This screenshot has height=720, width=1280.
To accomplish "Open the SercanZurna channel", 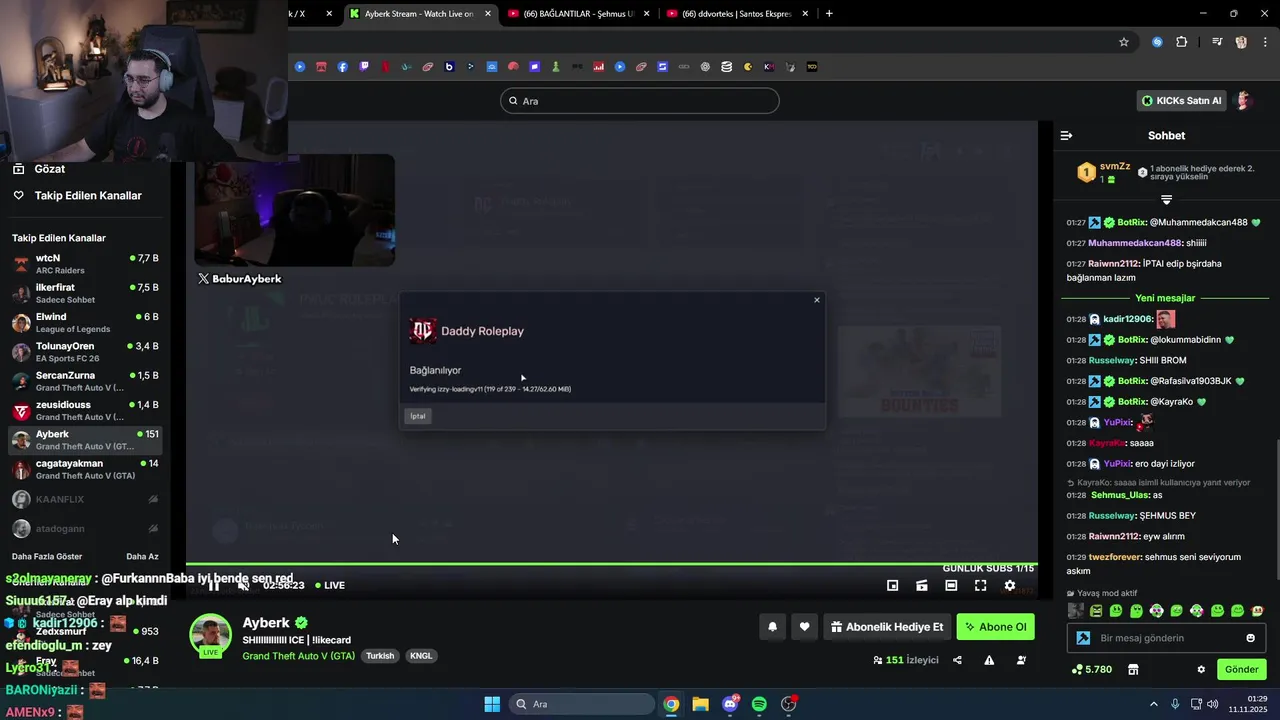I will 85,381.
